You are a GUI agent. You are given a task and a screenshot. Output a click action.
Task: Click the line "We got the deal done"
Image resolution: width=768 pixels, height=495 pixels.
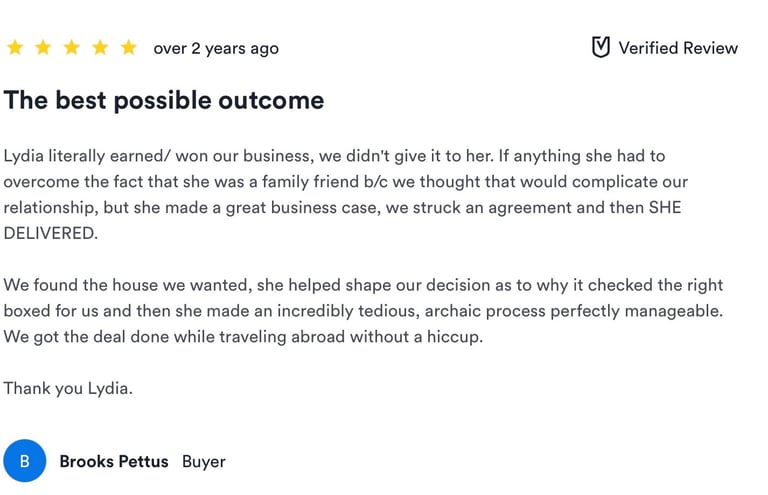click(x=243, y=336)
